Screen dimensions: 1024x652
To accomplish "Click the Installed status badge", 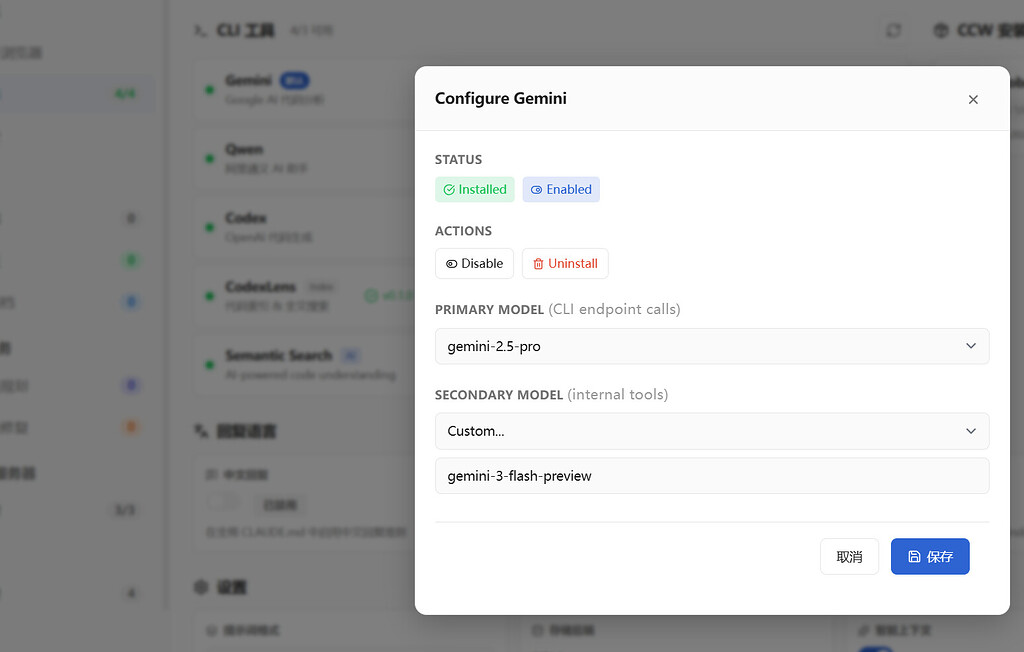I will point(475,189).
